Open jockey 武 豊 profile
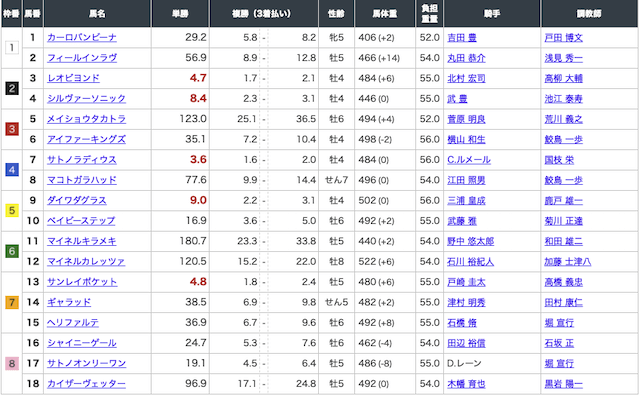The height and width of the screenshot is (396, 640). pos(457,99)
